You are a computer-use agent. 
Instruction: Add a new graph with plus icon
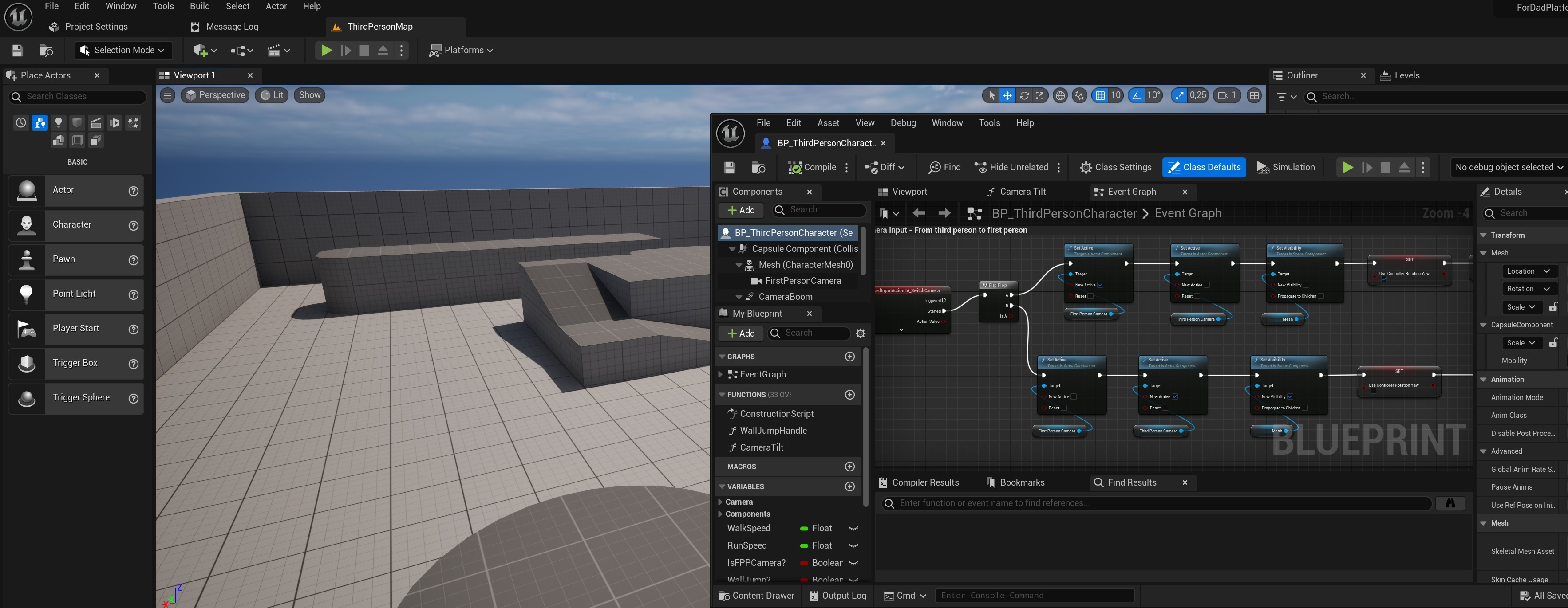coord(850,357)
